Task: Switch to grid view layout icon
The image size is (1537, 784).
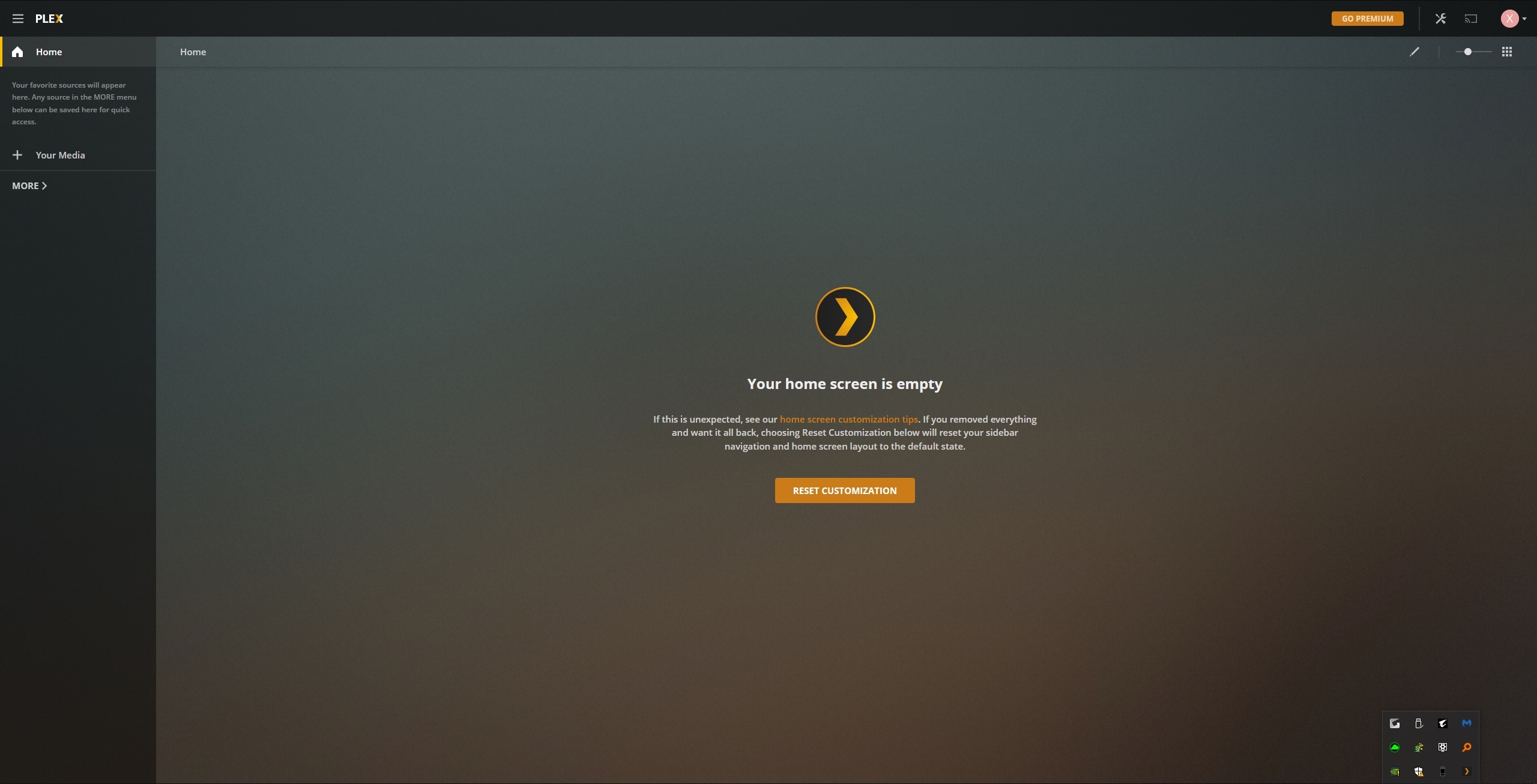Action: (1507, 52)
